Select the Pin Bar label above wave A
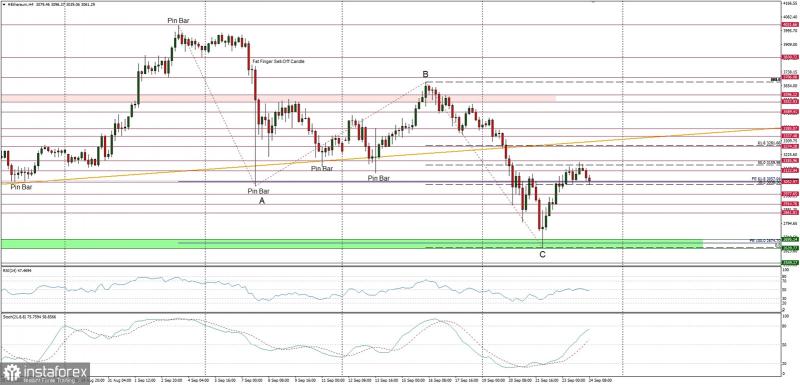Screen dimensions: 800x385 pos(258,191)
